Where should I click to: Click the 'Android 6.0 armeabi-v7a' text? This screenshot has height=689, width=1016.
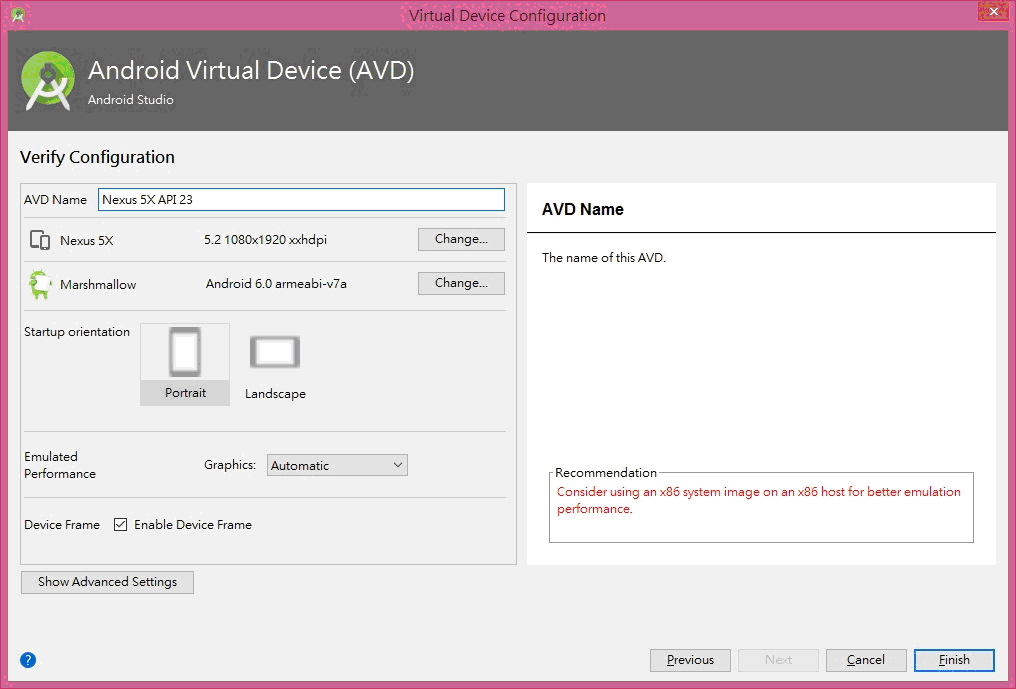pos(276,284)
